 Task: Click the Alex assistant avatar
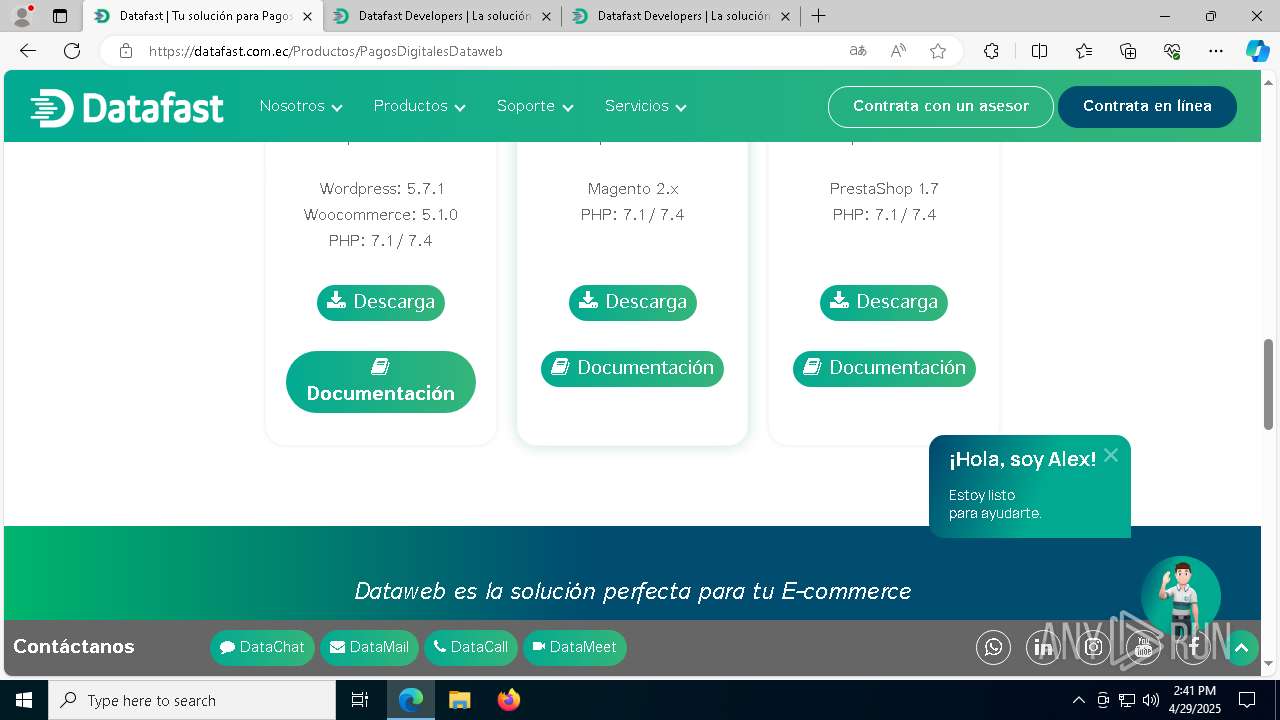pyautogui.click(x=1181, y=596)
